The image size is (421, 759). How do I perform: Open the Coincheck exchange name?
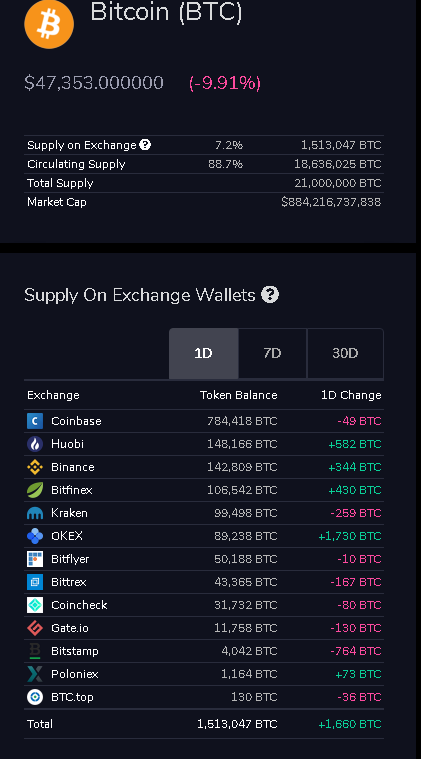coord(79,605)
